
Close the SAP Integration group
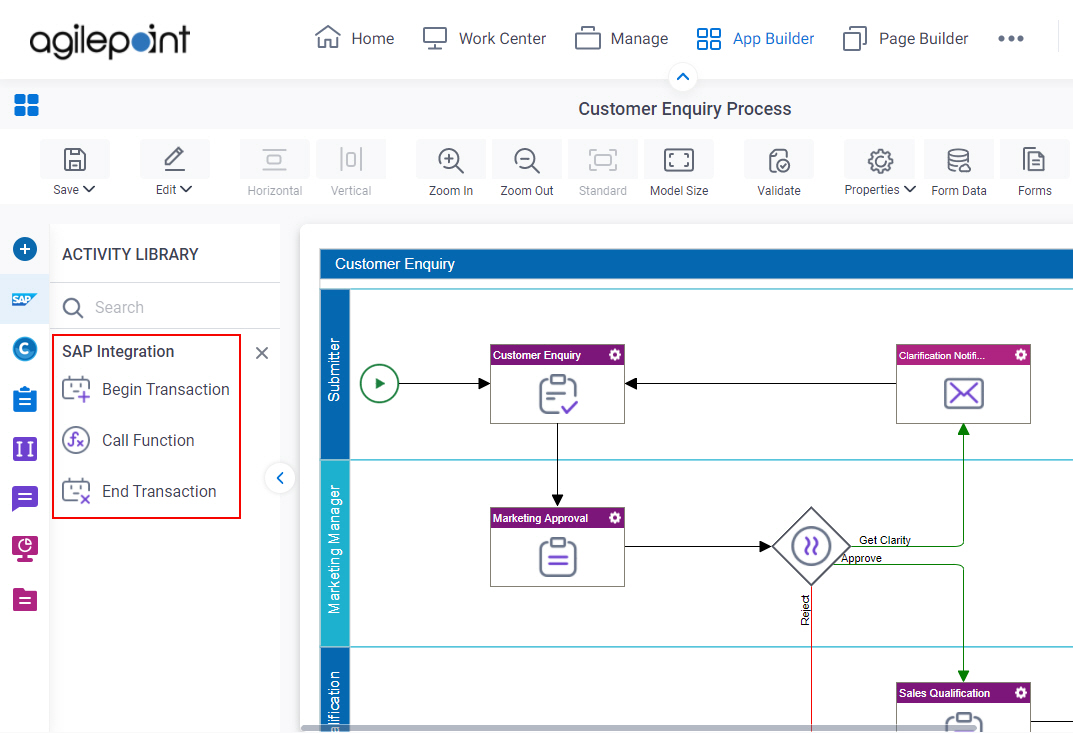(261, 352)
